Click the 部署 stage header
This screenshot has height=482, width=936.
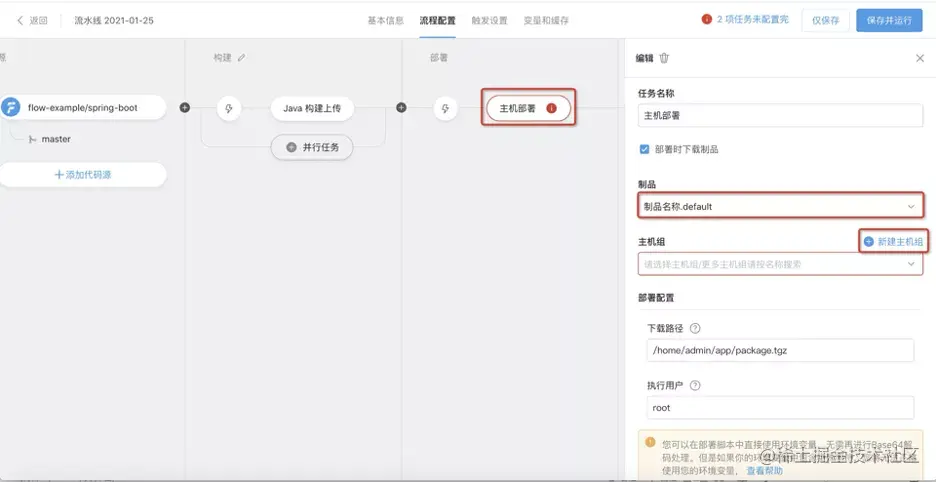coord(439,58)
